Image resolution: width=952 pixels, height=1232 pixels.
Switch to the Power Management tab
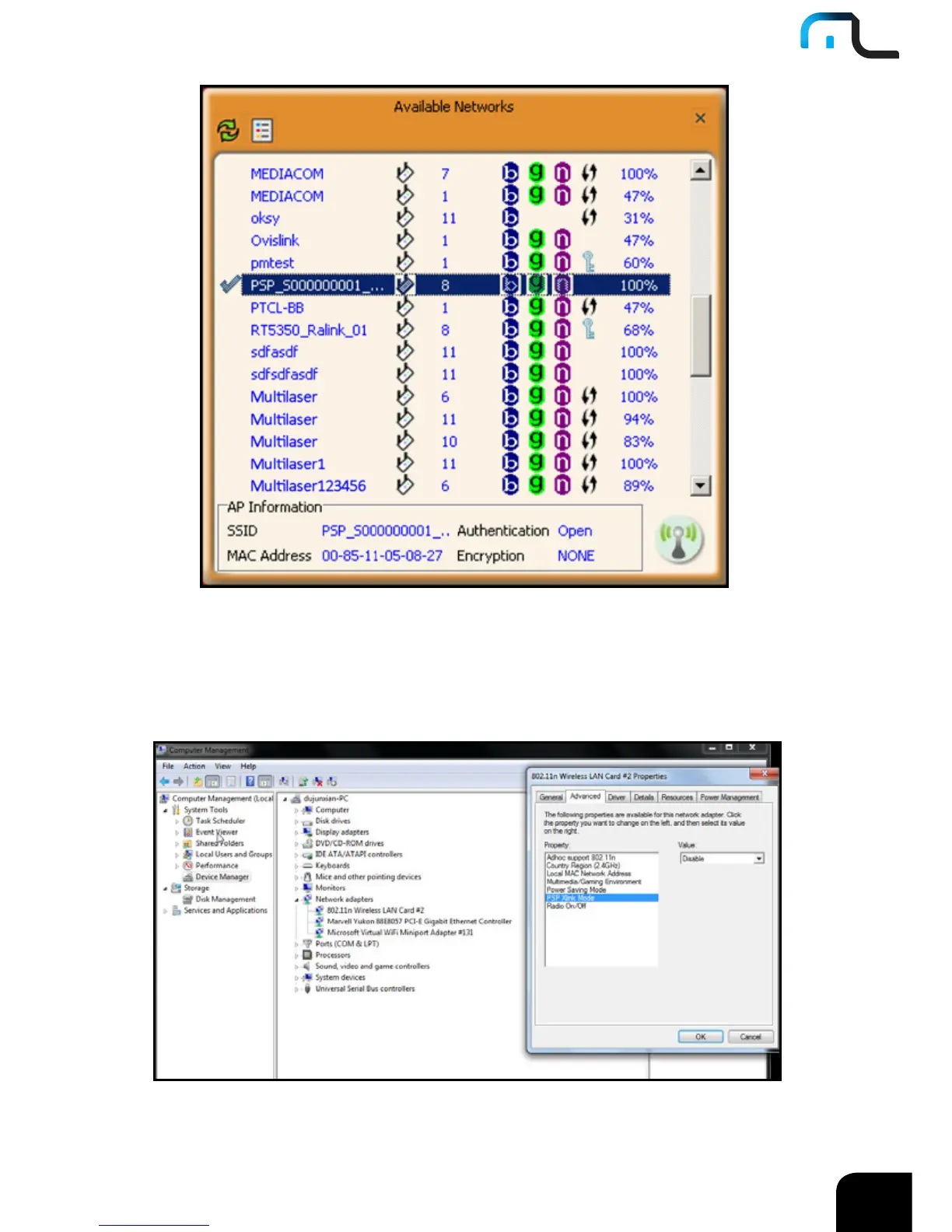pyautogui.click(x=729, y=797)
